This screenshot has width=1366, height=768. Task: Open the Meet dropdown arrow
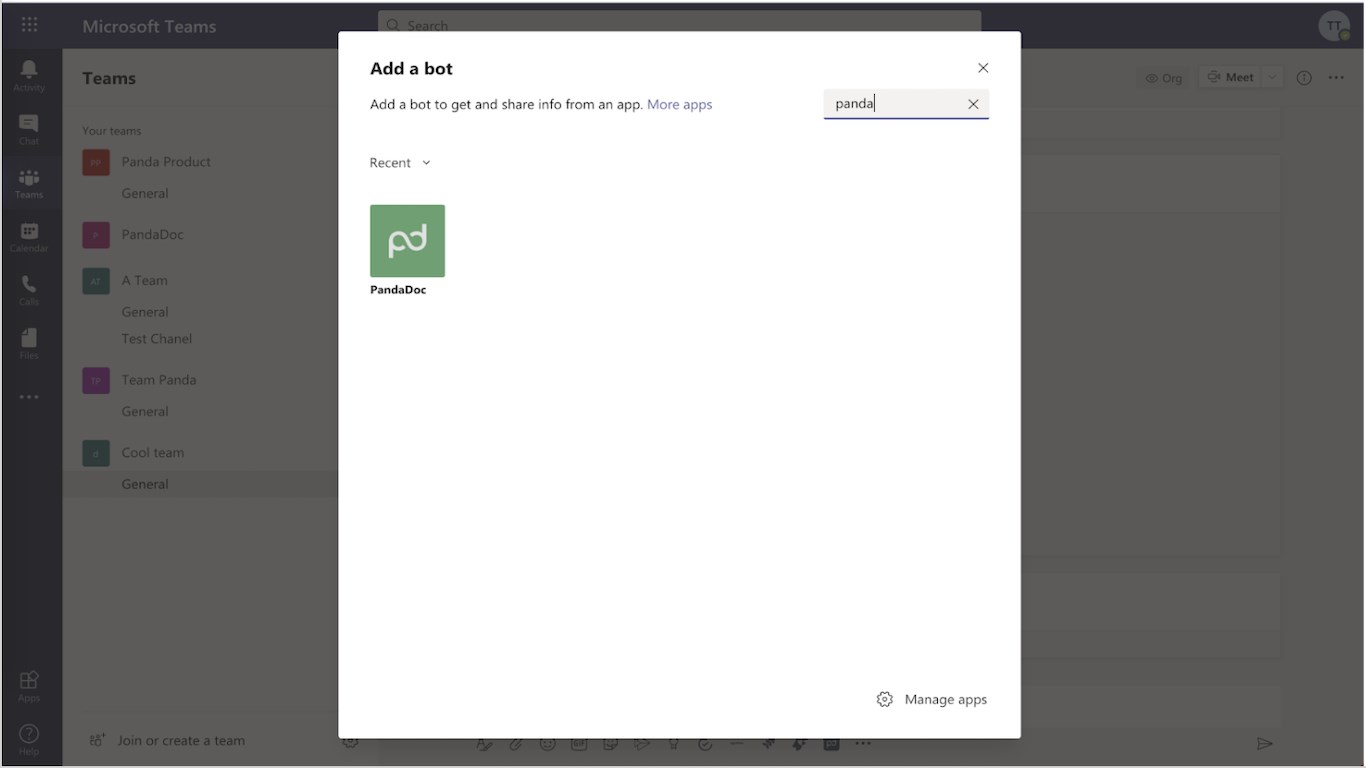(1272, 77)
